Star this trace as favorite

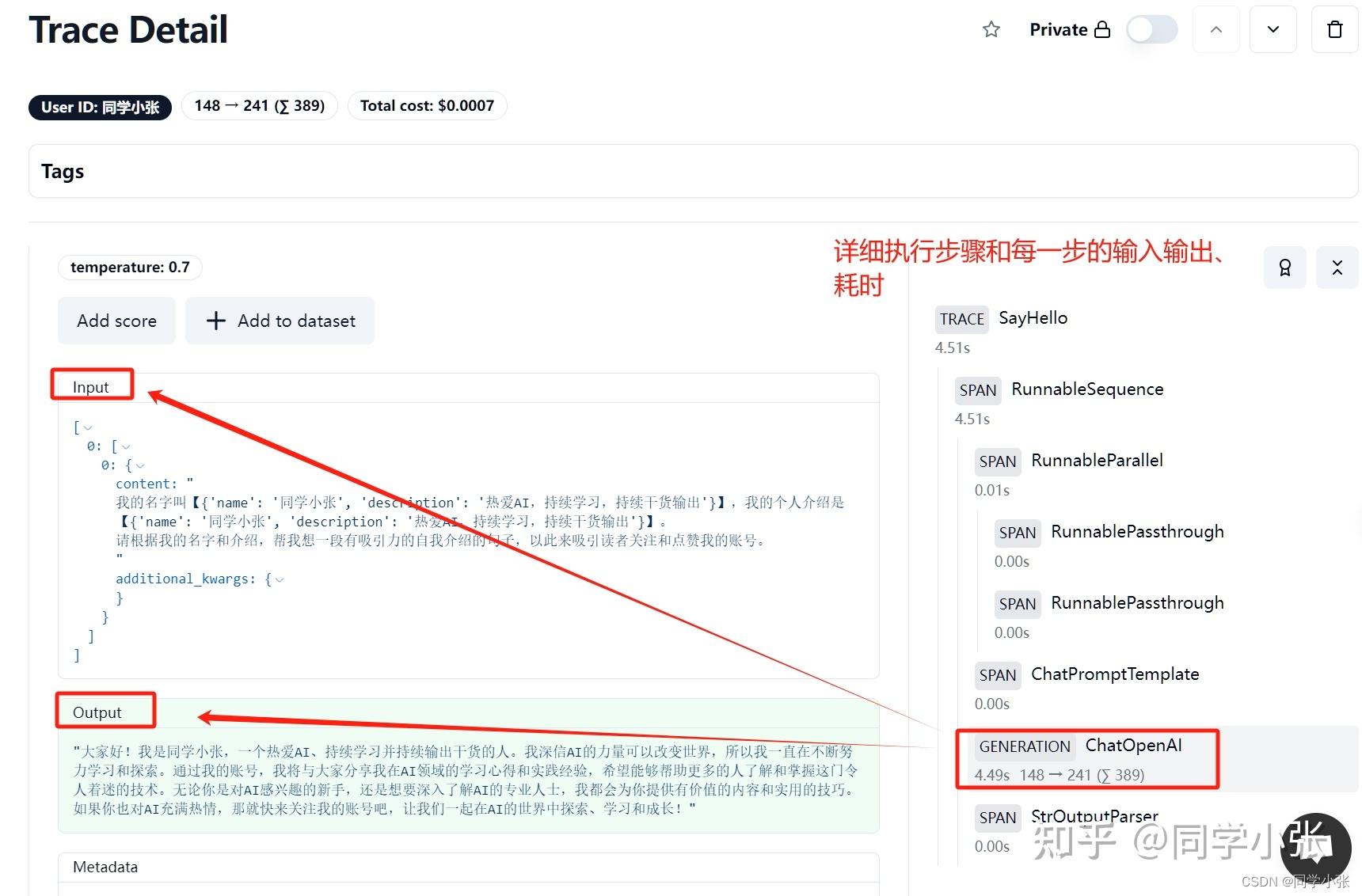coord(991,29)
